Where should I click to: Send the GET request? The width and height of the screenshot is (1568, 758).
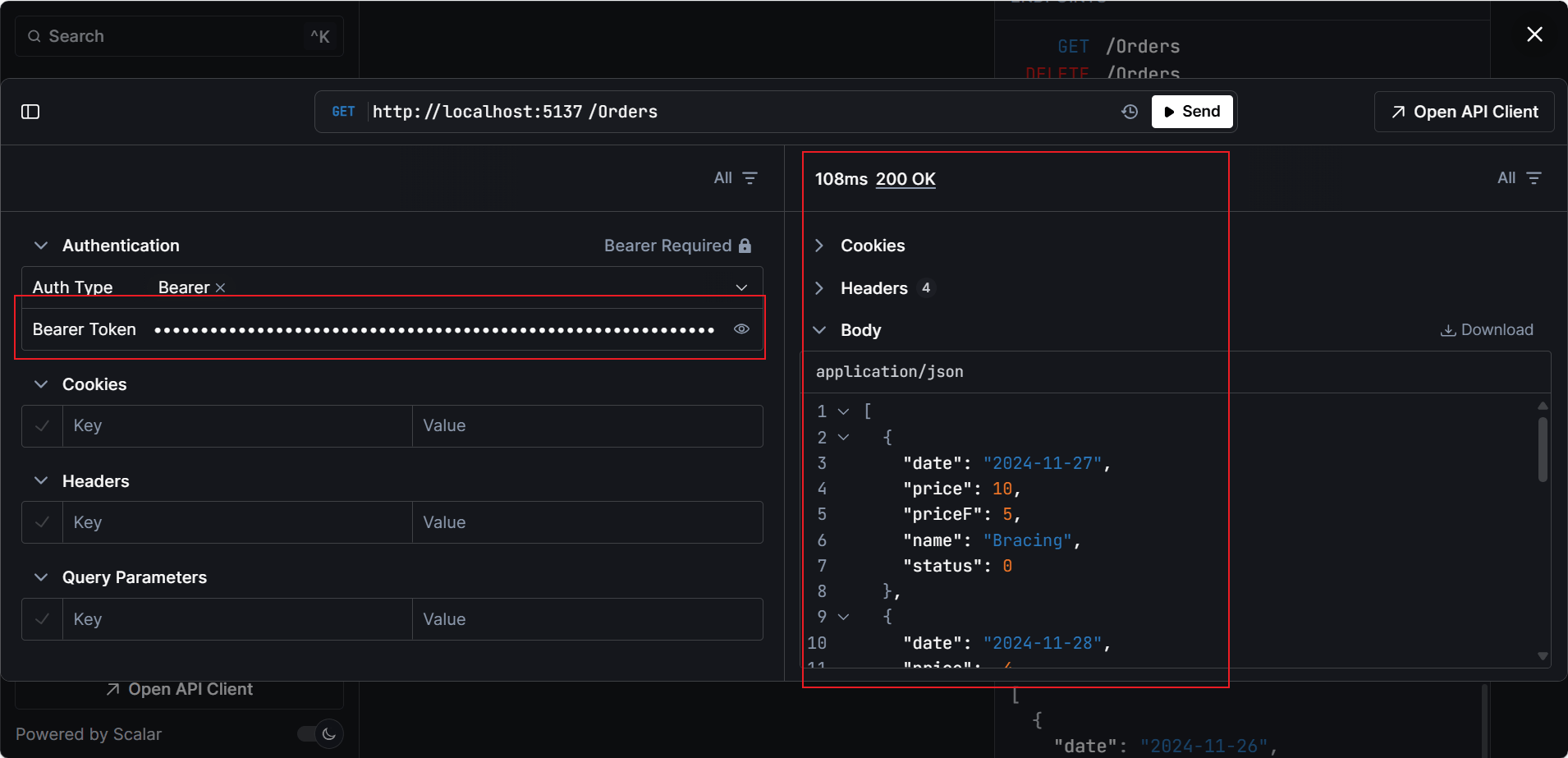tap(1192, 112)
